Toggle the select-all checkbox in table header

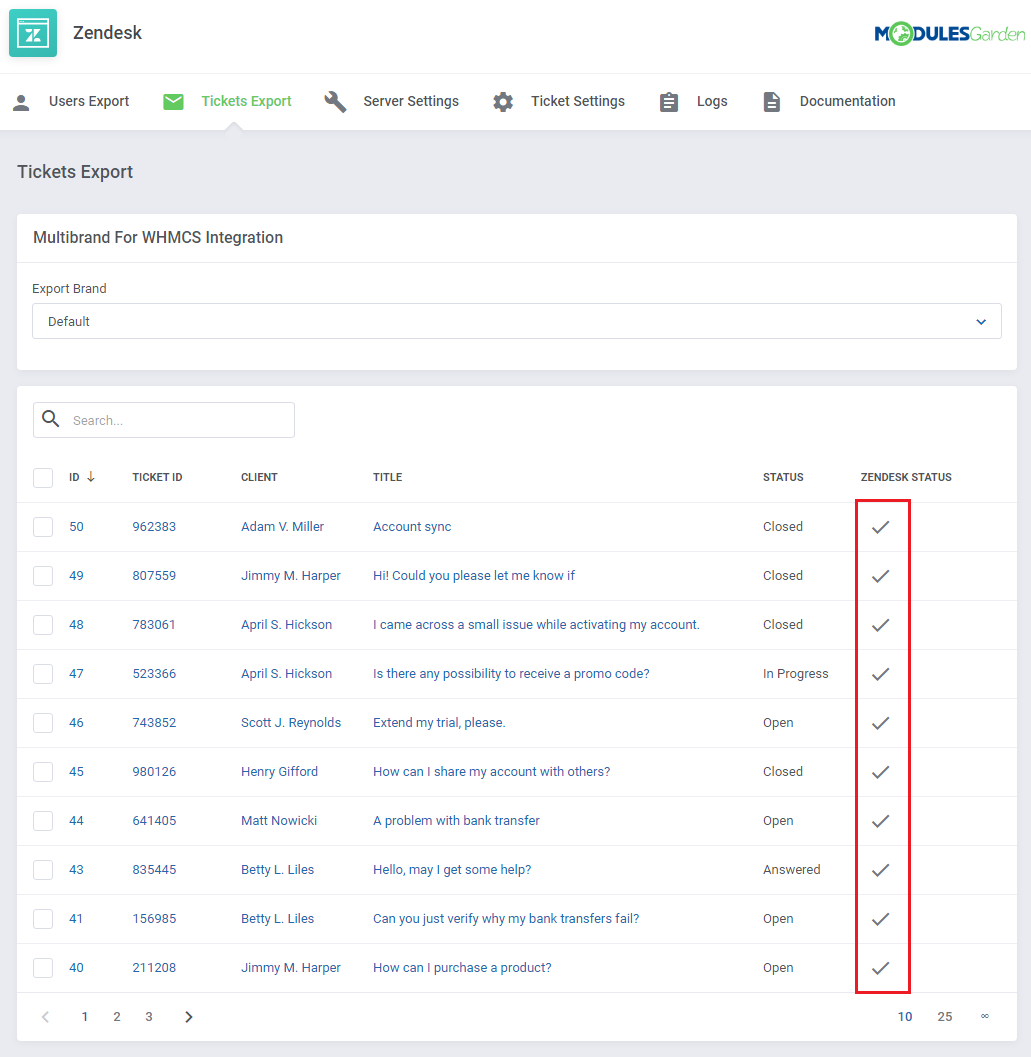pos(43,477)
